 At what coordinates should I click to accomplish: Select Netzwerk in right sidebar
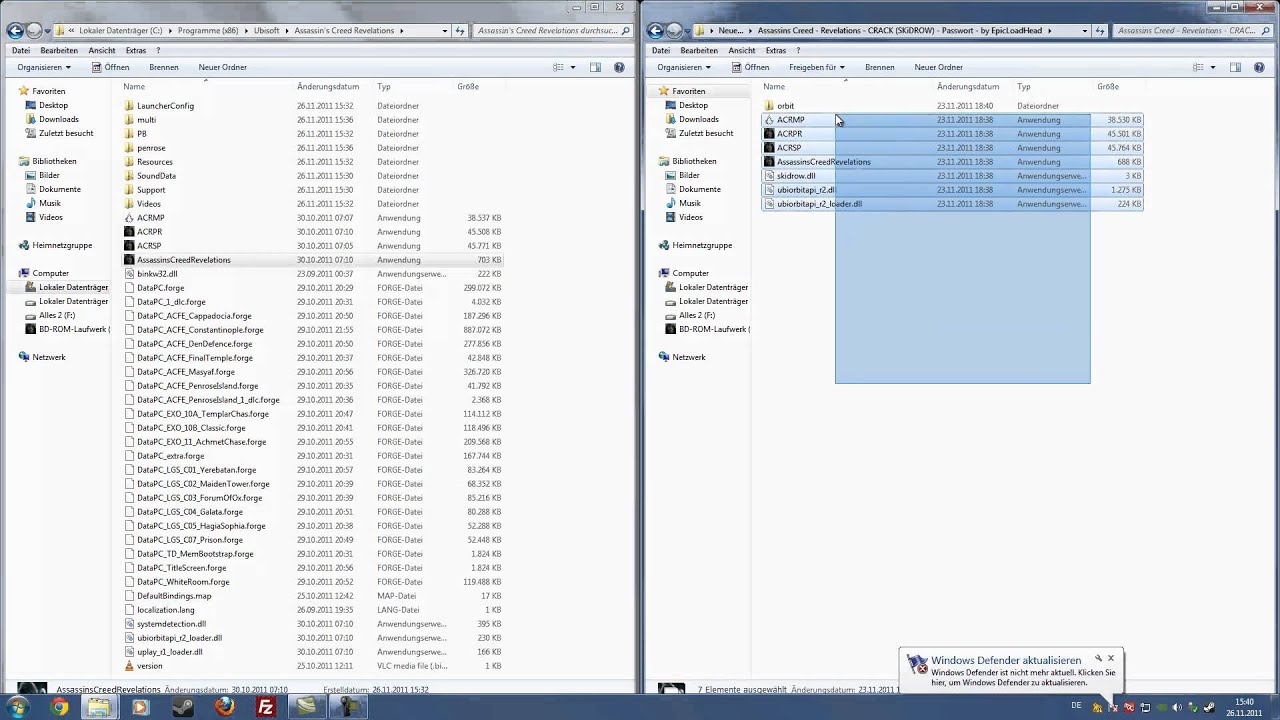click(689, 358)
